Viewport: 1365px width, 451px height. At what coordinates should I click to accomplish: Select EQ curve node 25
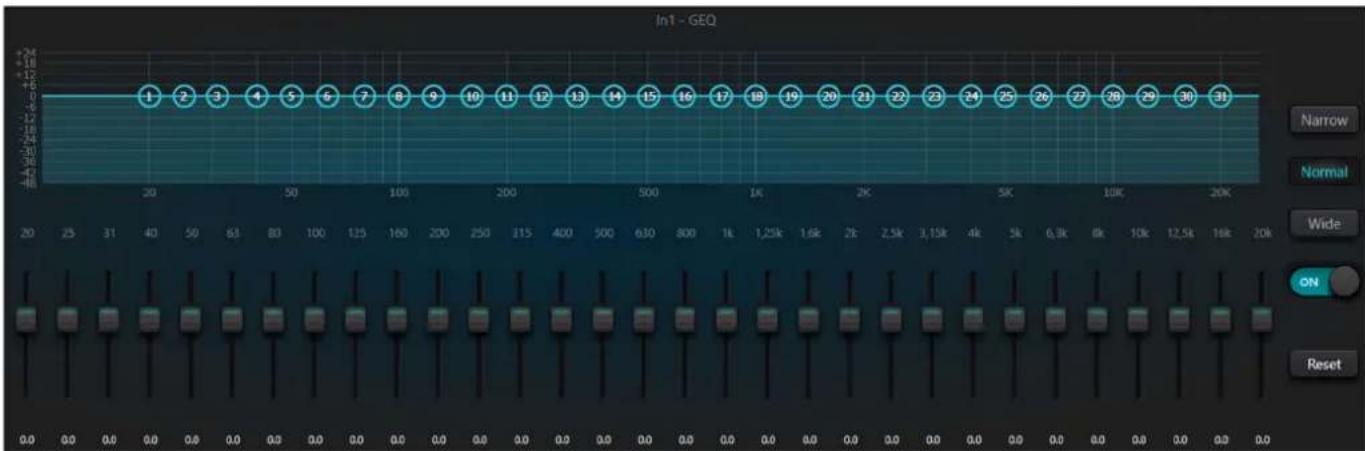pyautogui.click(x=1006, y=97)
